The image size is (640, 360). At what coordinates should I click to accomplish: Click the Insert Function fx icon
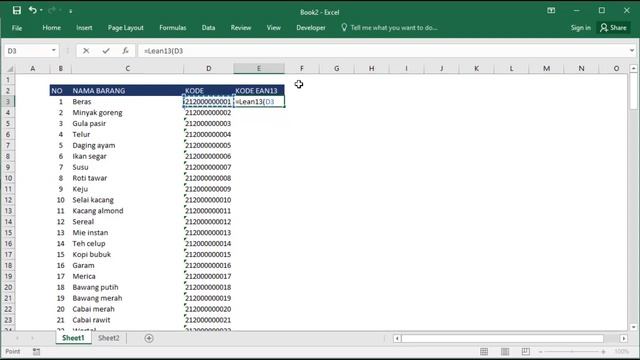click(125, 51)
